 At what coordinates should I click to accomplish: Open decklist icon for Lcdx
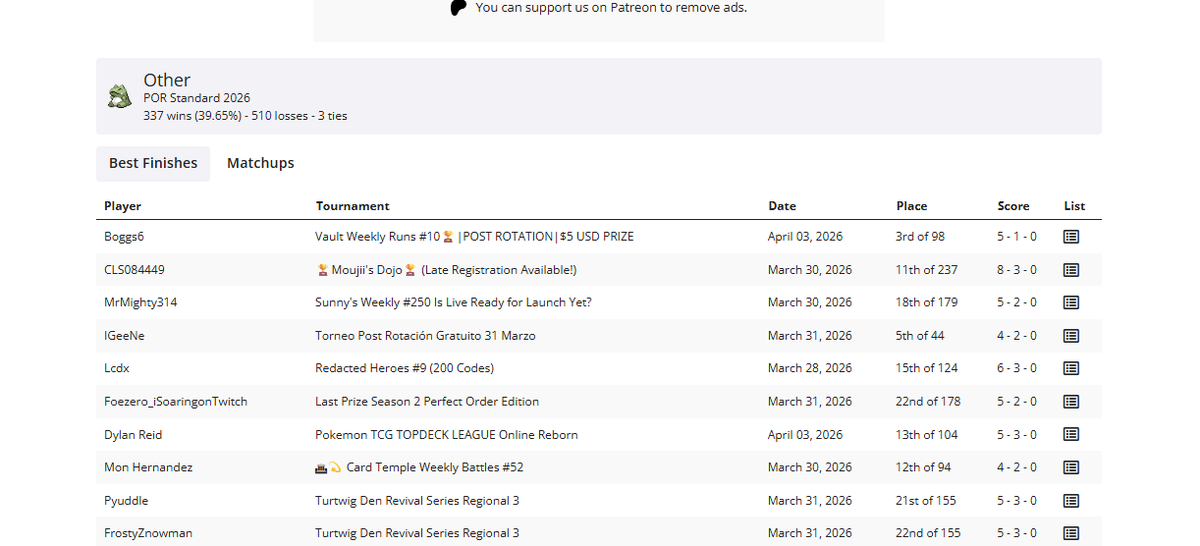coord(1071,368)
